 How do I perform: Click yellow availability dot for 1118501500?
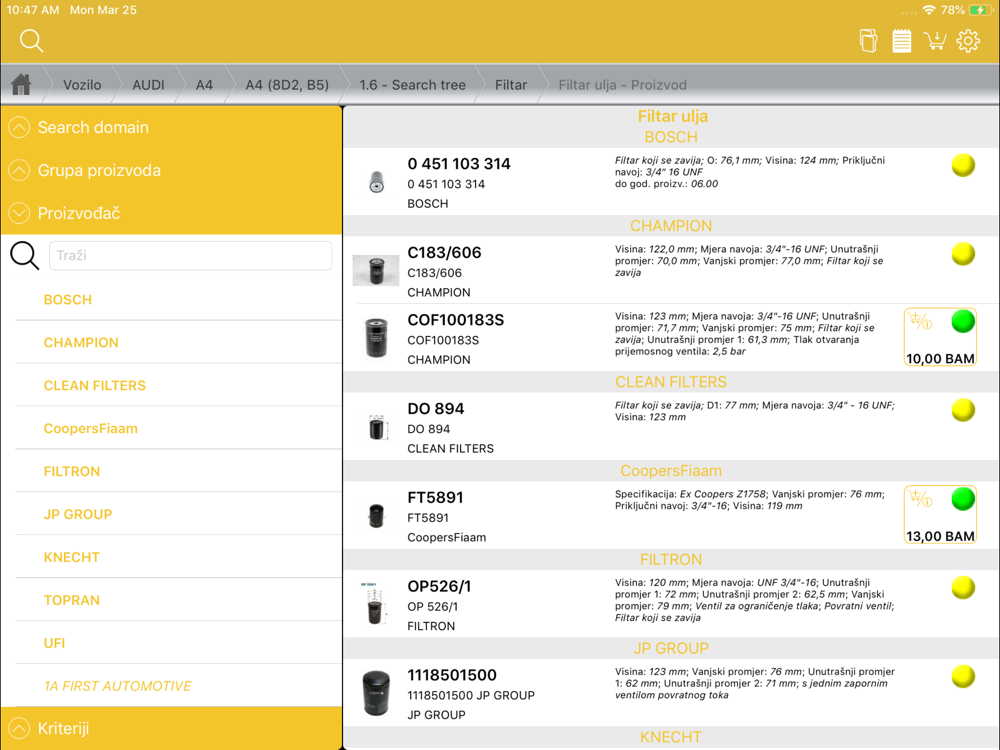[x=963, y=676]
